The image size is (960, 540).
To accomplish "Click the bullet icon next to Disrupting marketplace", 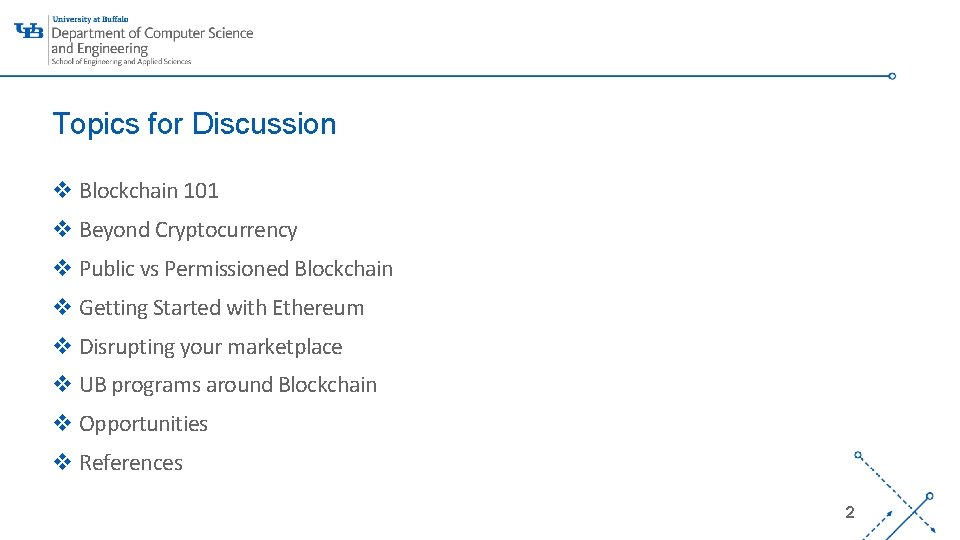I will coord(62,346).
